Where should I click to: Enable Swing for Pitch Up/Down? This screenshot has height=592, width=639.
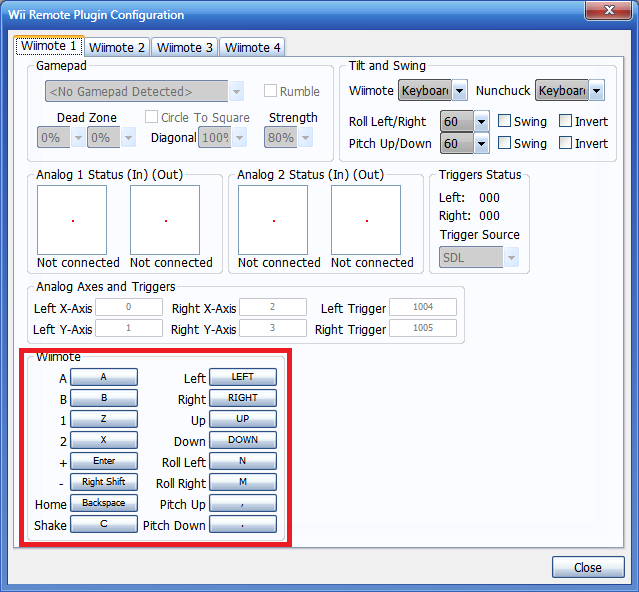[505, 143]
